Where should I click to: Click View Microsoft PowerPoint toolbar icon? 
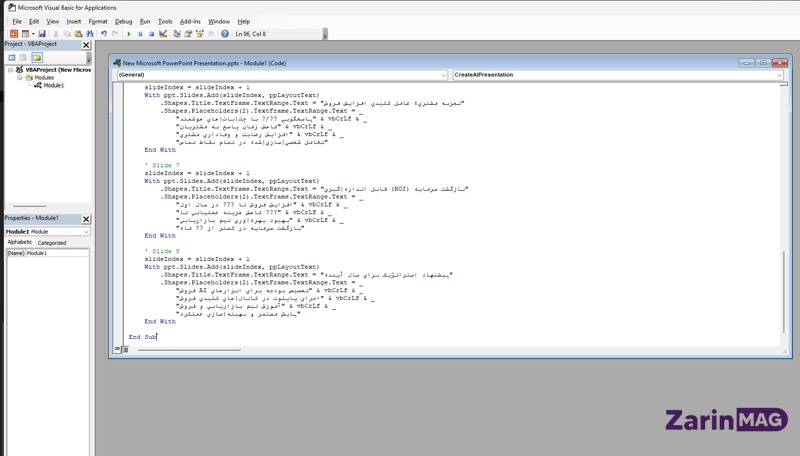tap(14, 34)
